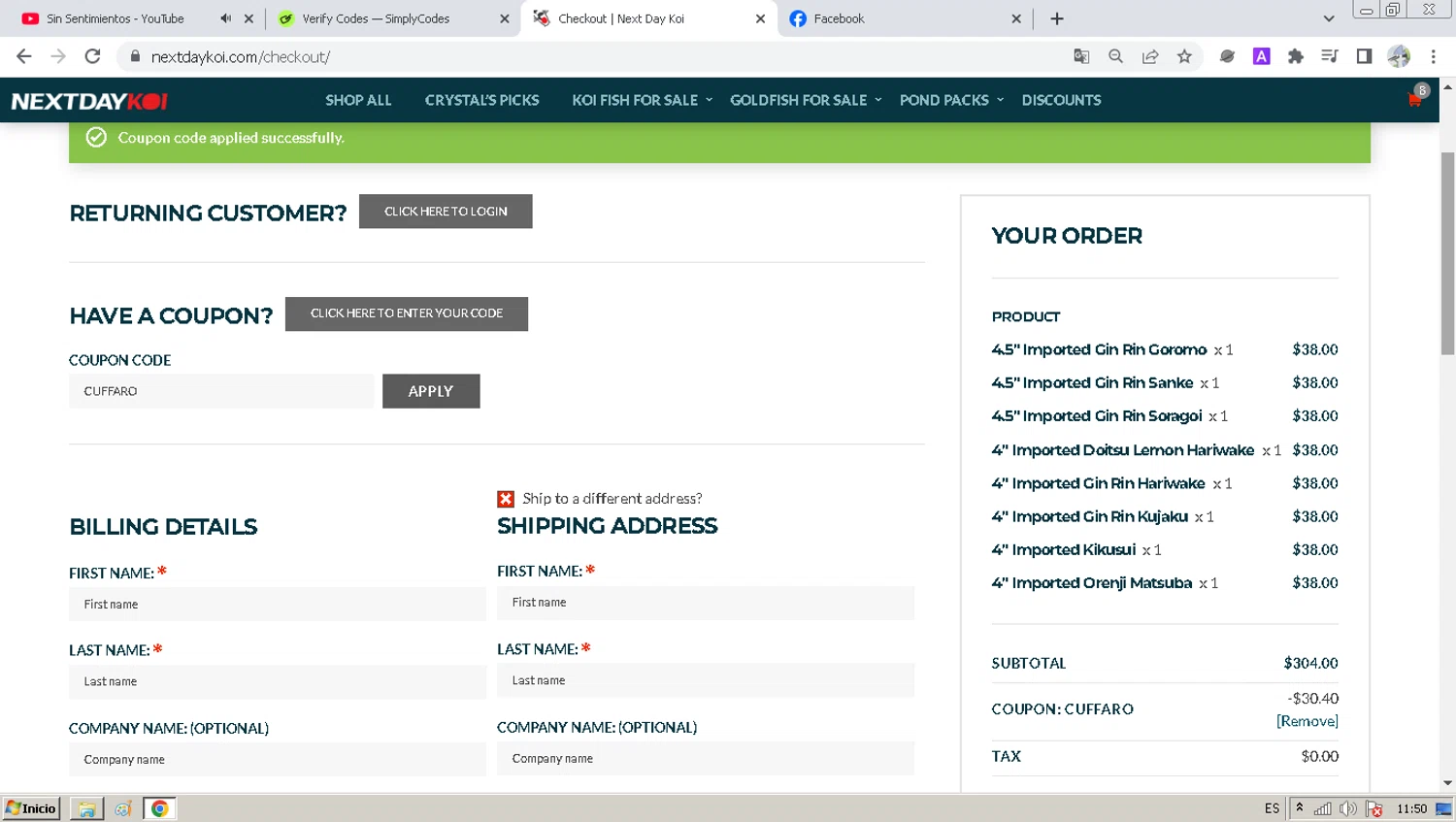
Task: Open Crystal's Picks menu item
Action: pyautogui.click(x=481, y=100)
